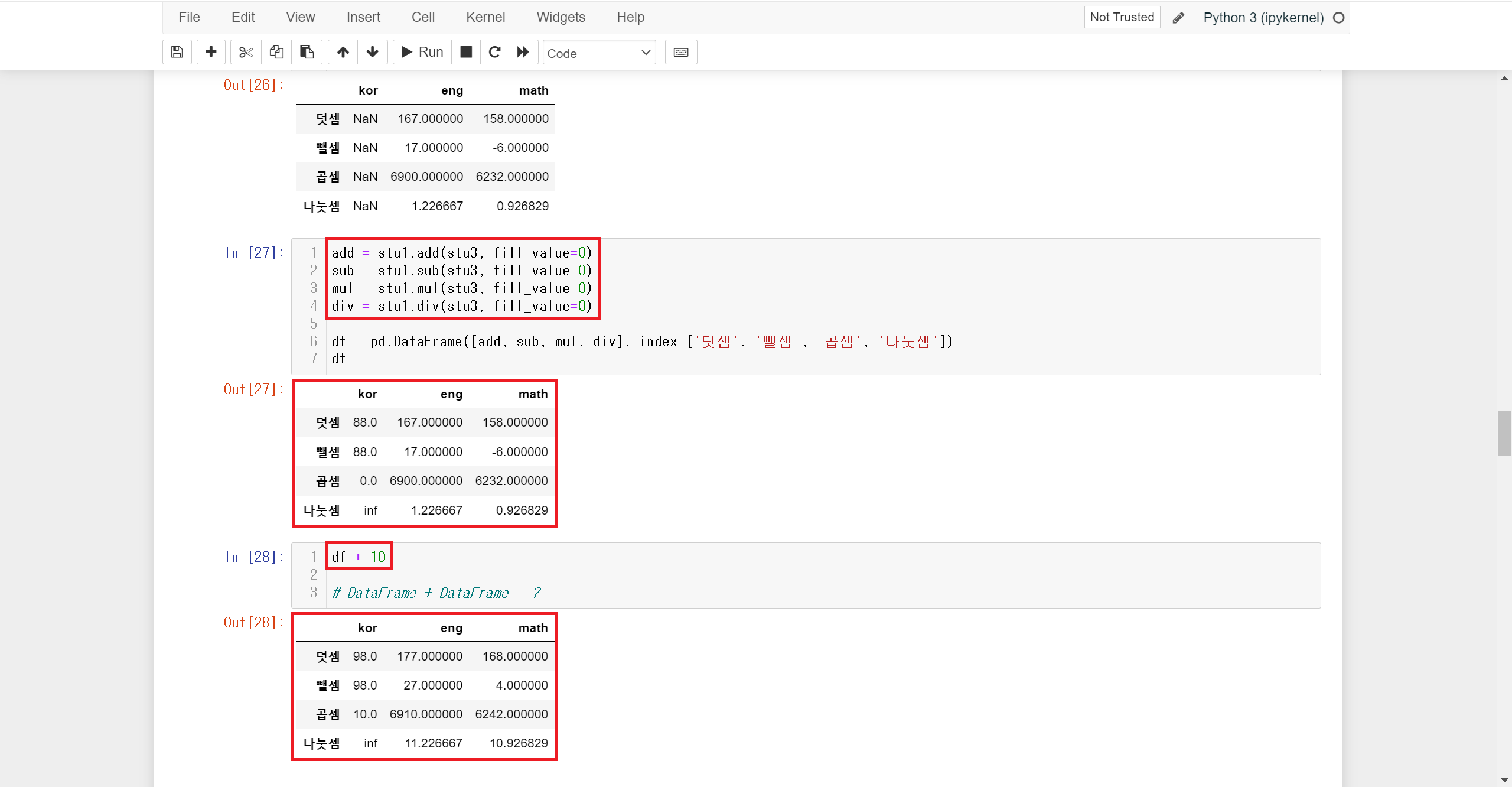Cut selected cells with scissors icon
The image size is (1512, 787).
[x=246, y=52]
